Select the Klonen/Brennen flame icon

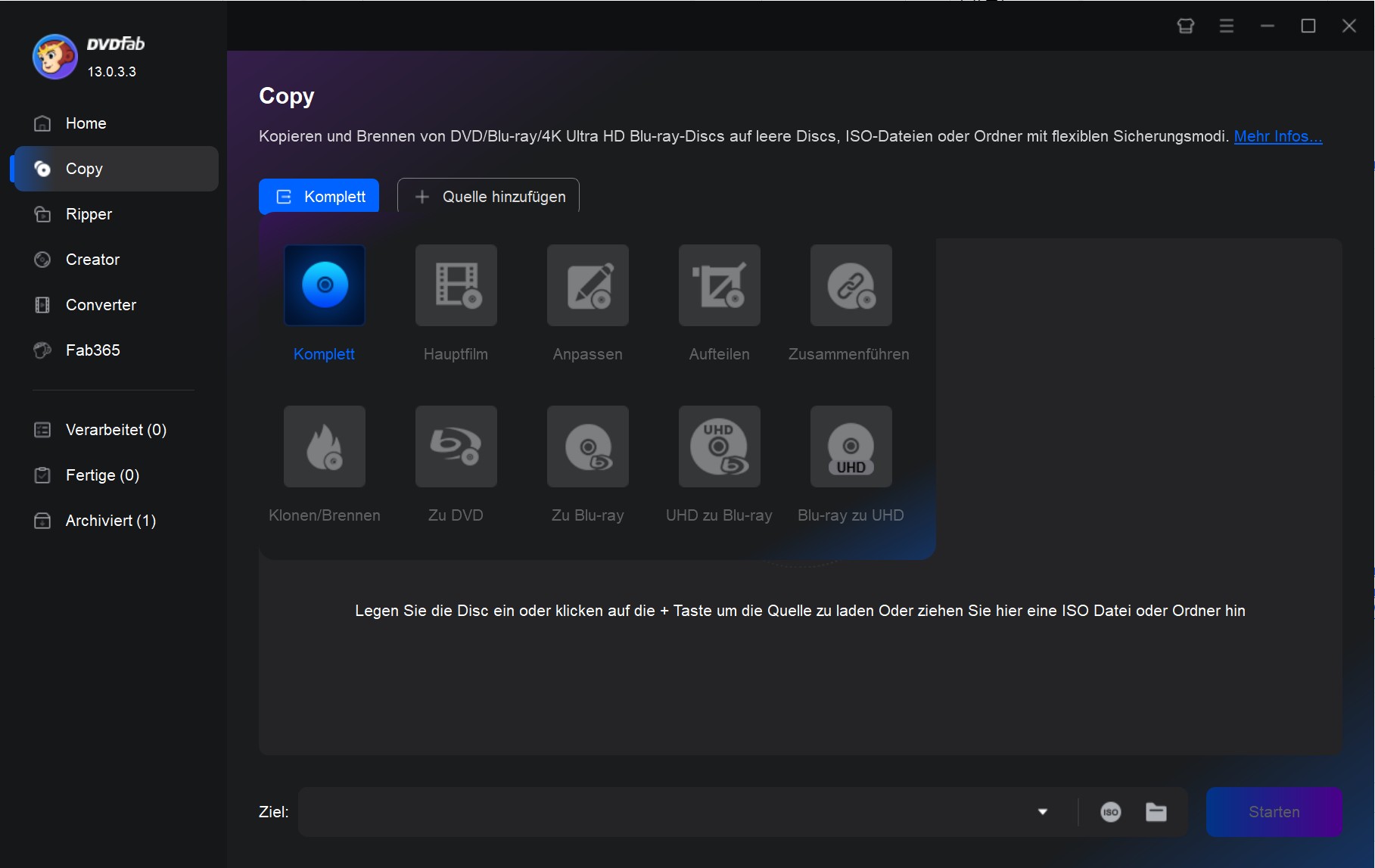point(324,446)
